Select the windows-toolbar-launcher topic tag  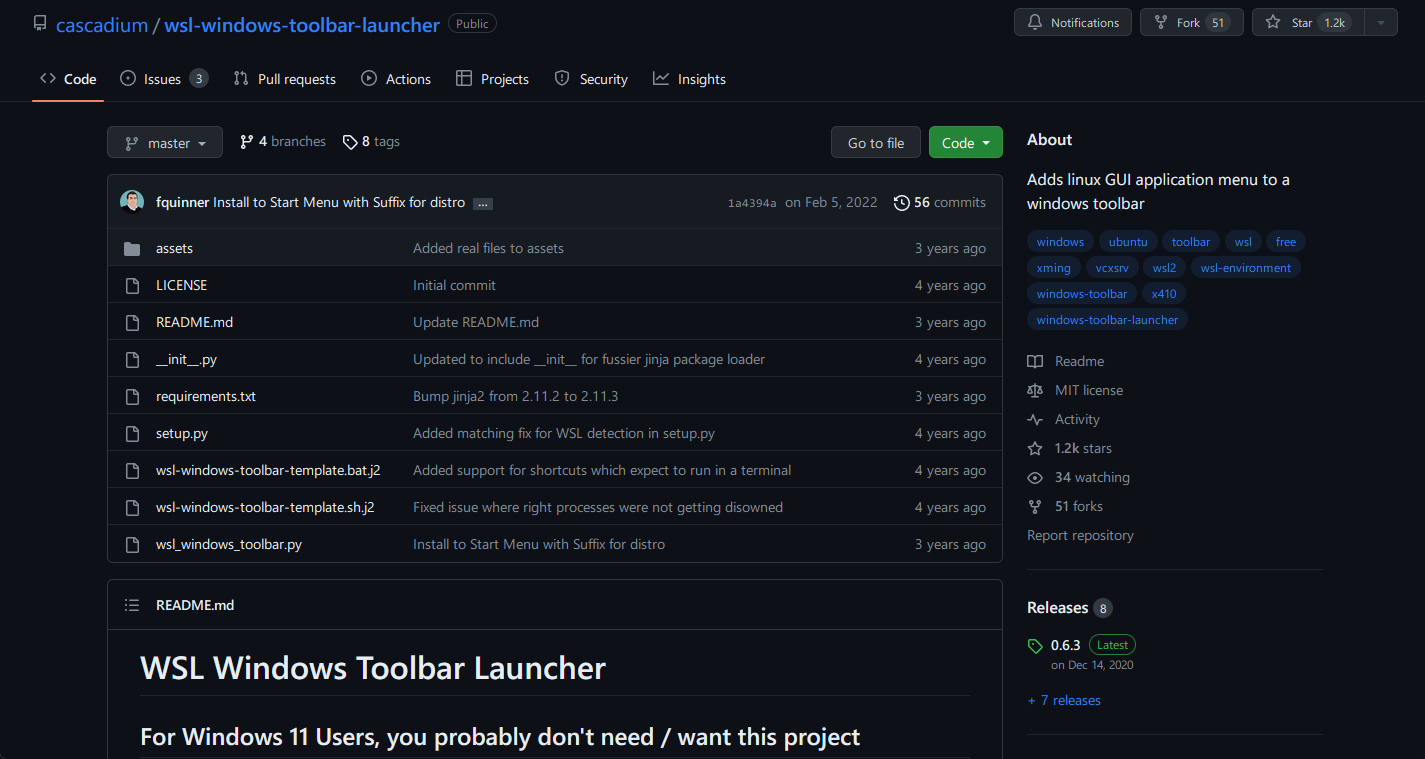click(1107, 320)
